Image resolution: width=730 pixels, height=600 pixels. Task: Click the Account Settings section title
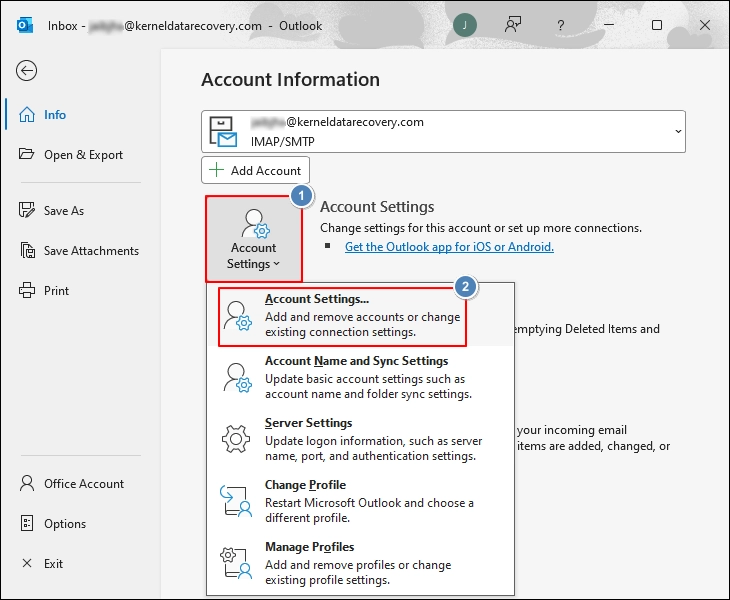(x=377, y=207)
